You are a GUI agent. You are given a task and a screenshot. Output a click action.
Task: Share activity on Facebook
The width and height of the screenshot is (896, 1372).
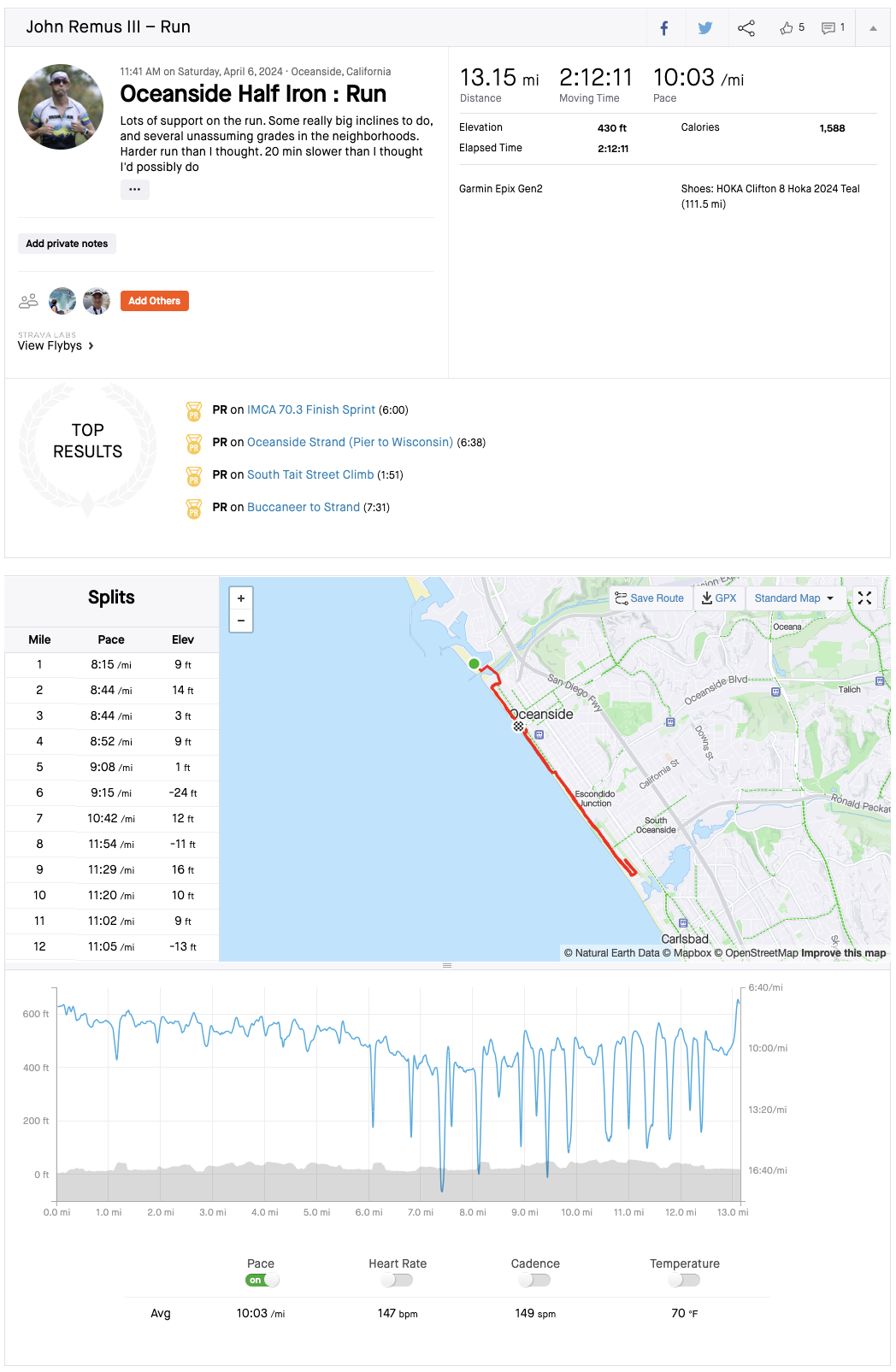pos(664,28)
